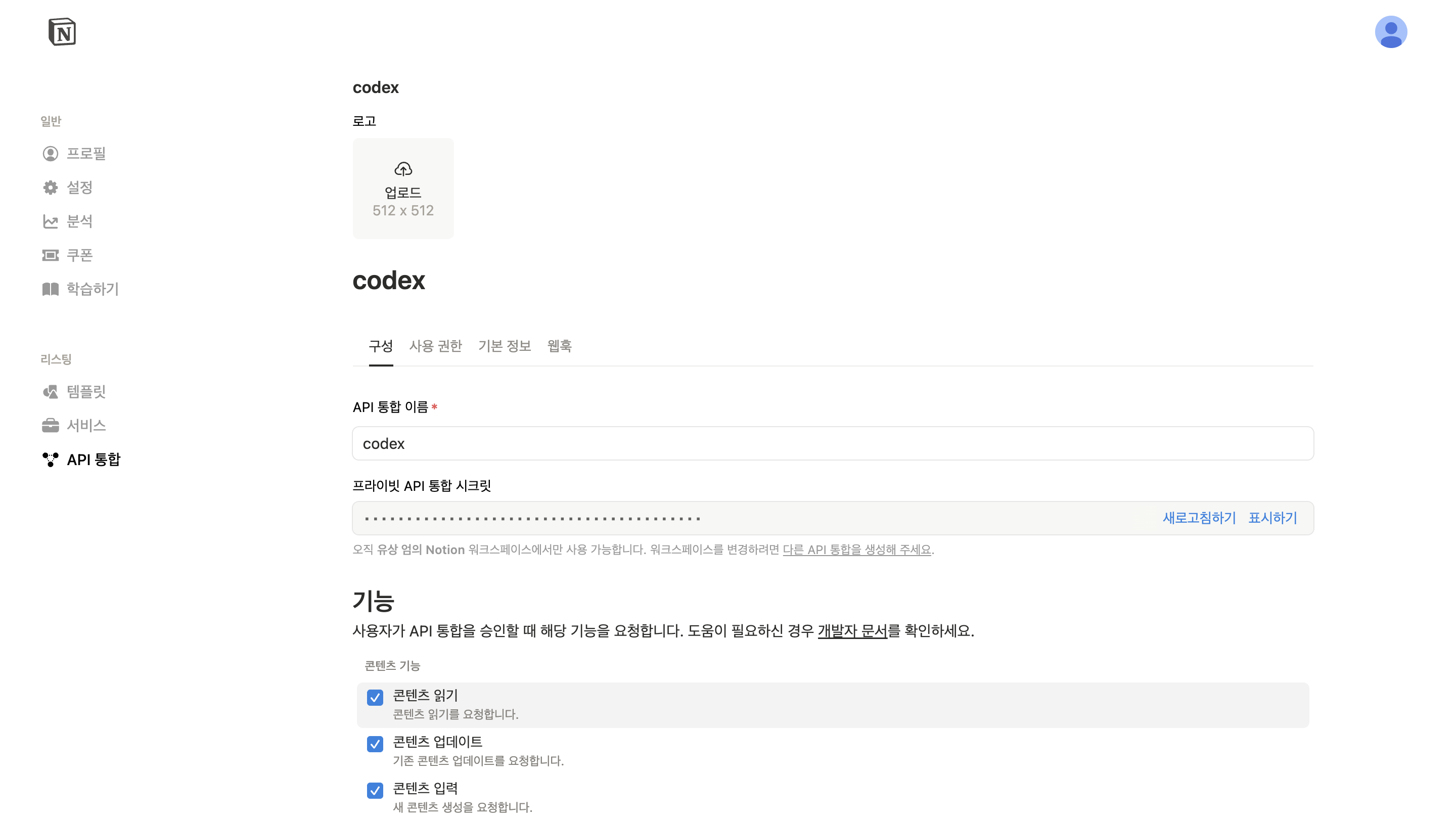The height and width of the screenshot is (821, 1456).
Task: Click the cloud upload logo icon
Action: point(403,169)
